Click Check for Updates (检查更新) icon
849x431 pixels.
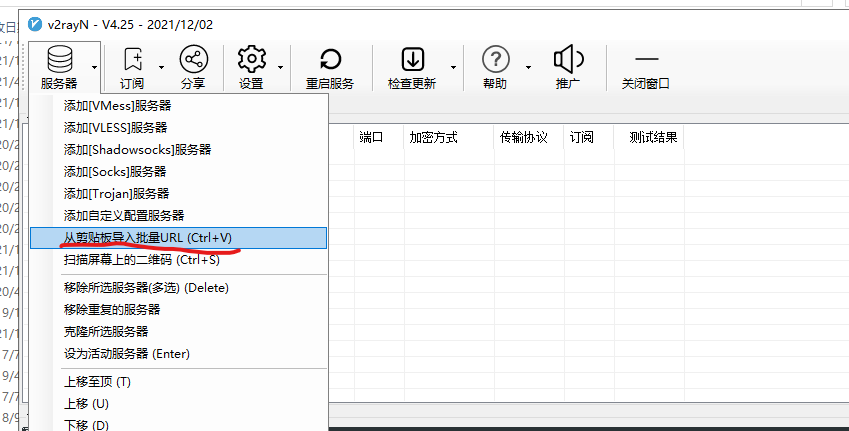point(412,60)
